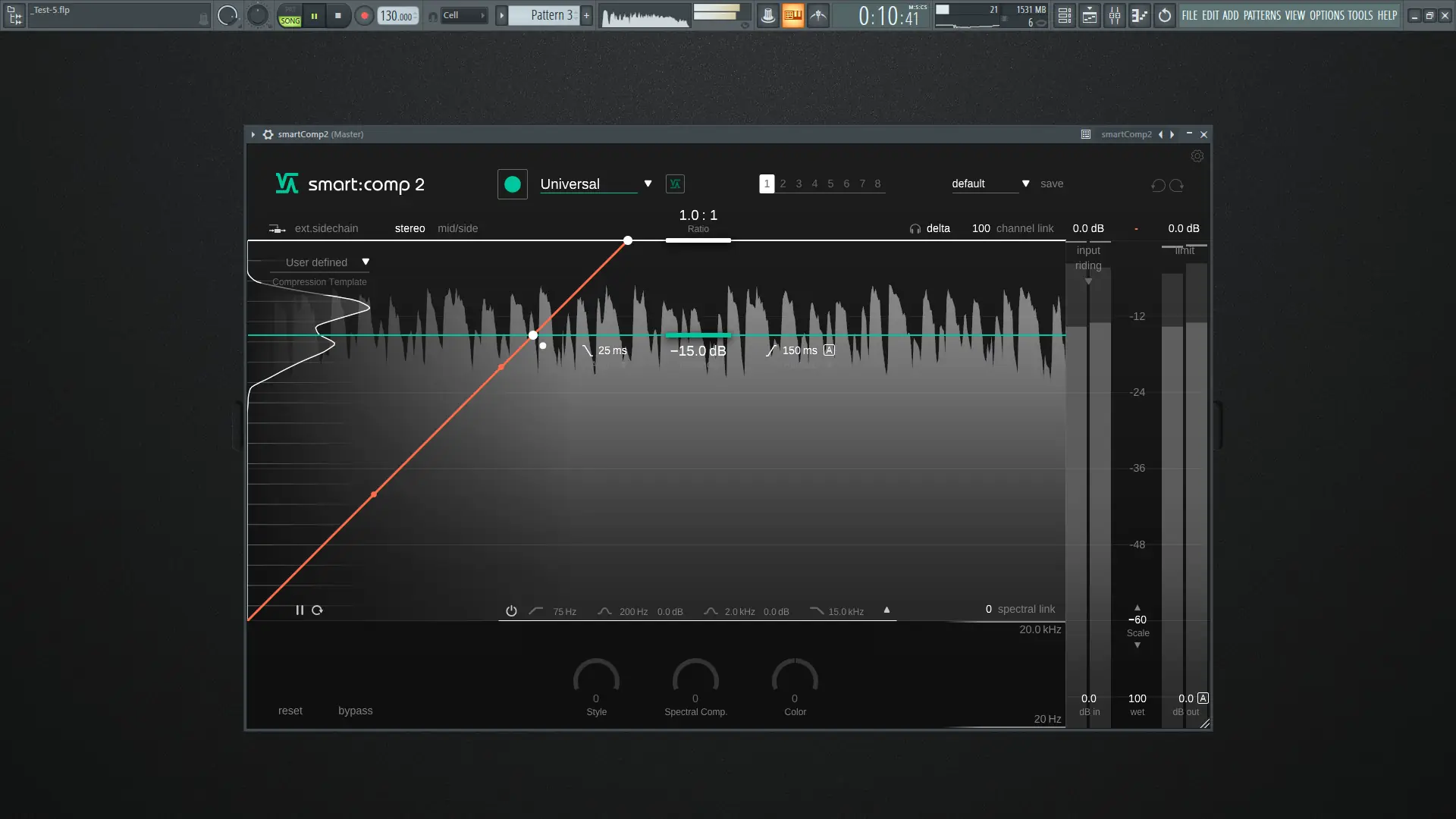The height and width of the screenshot is (819, 1456).
Task: Click the Style knob
Action: 596,677
